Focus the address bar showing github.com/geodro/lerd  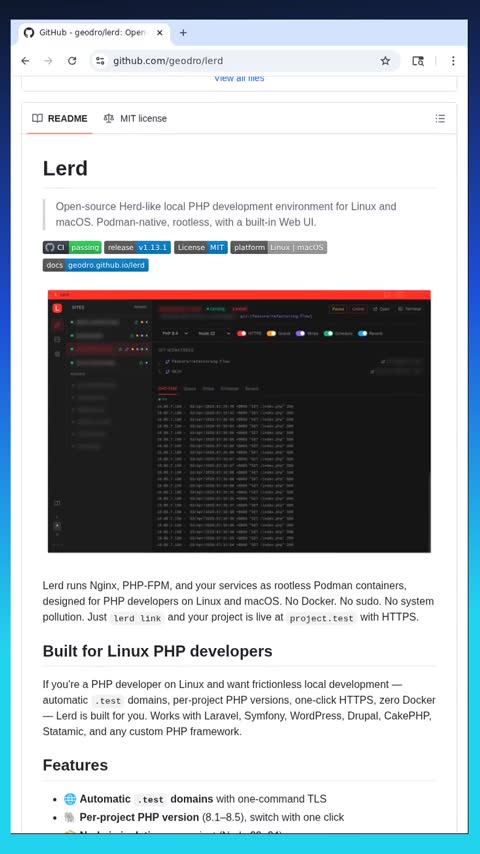[x=240, y=61]
